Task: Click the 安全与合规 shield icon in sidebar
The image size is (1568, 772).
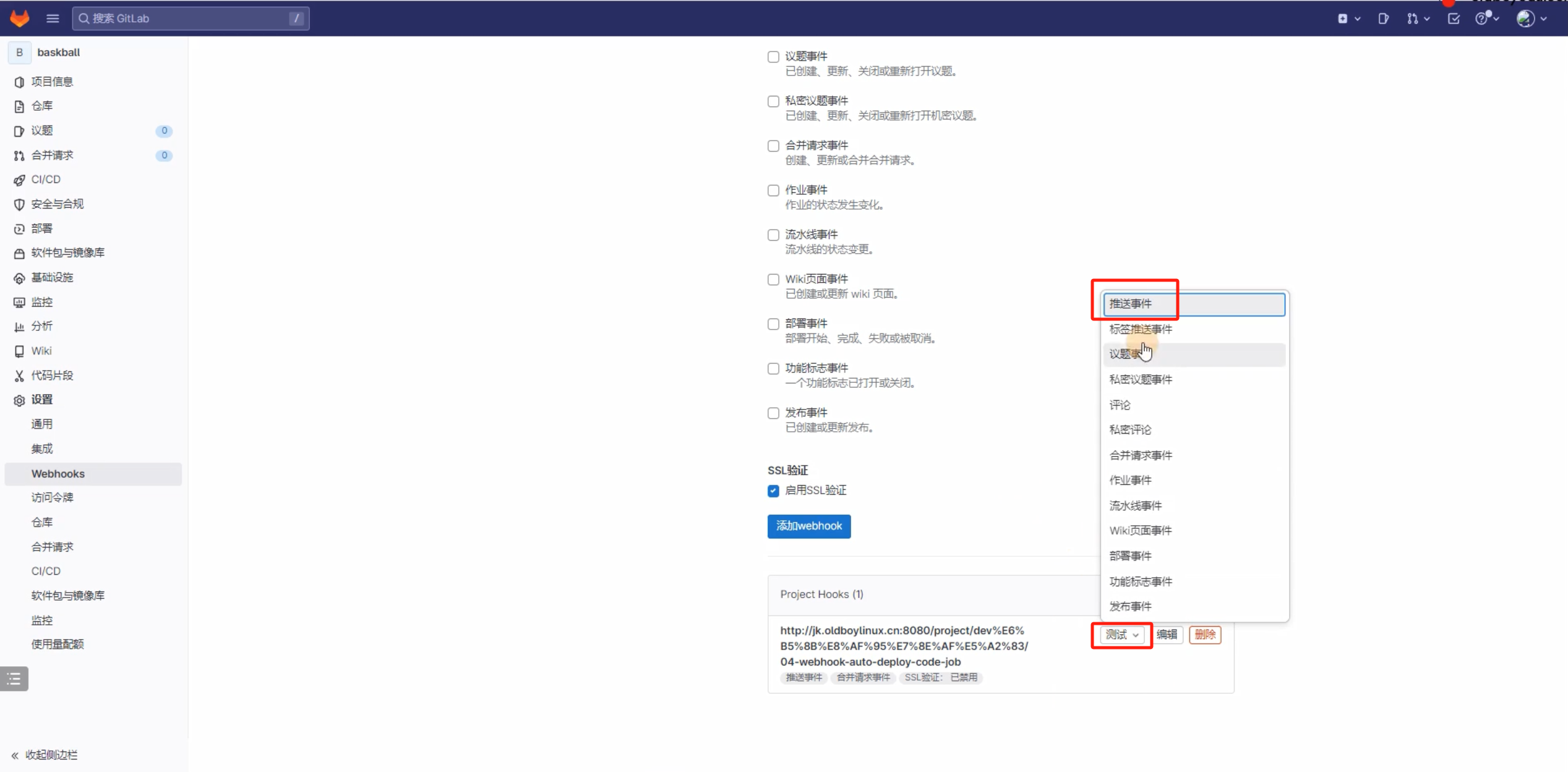Action: (x=19, y=204)
